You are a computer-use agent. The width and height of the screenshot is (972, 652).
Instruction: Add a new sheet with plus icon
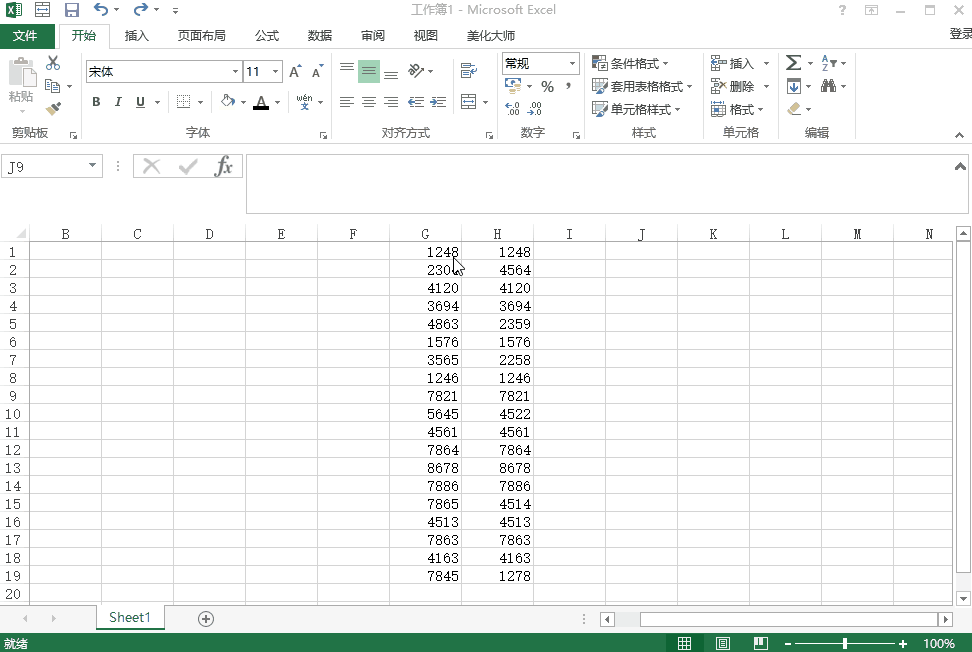click(206, 619)
